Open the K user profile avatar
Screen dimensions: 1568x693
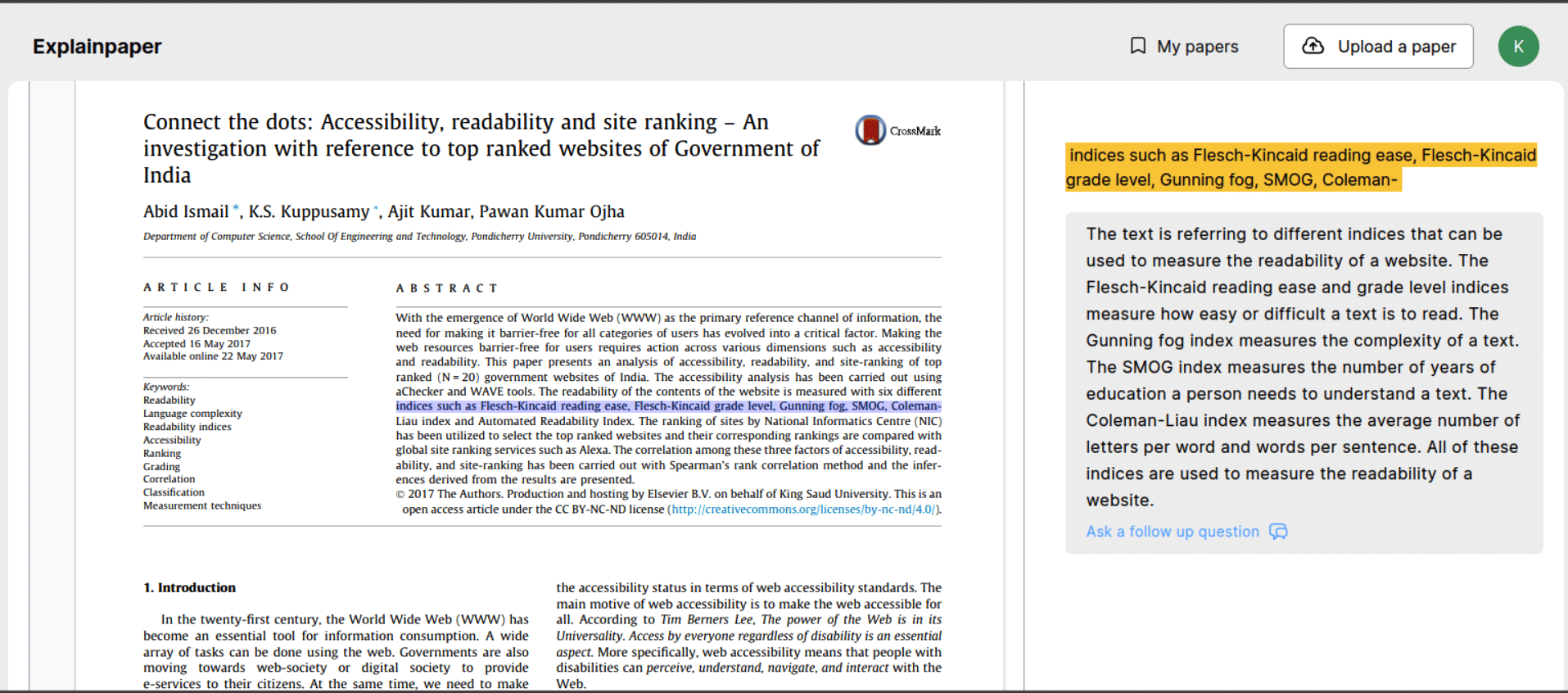1518,46
